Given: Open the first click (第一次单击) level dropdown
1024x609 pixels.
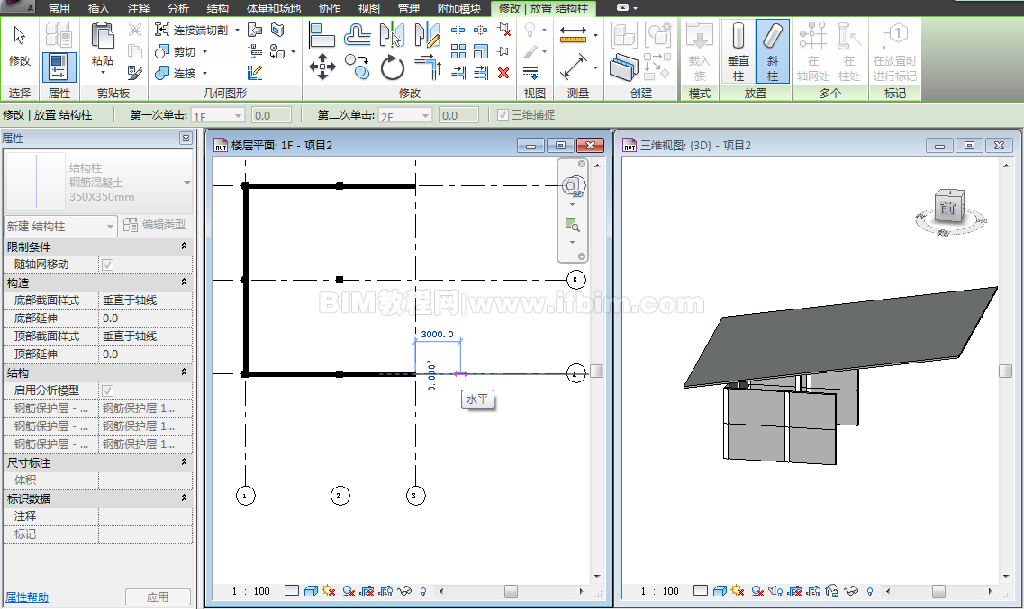Looking at the screenshot, I should 236,116.
